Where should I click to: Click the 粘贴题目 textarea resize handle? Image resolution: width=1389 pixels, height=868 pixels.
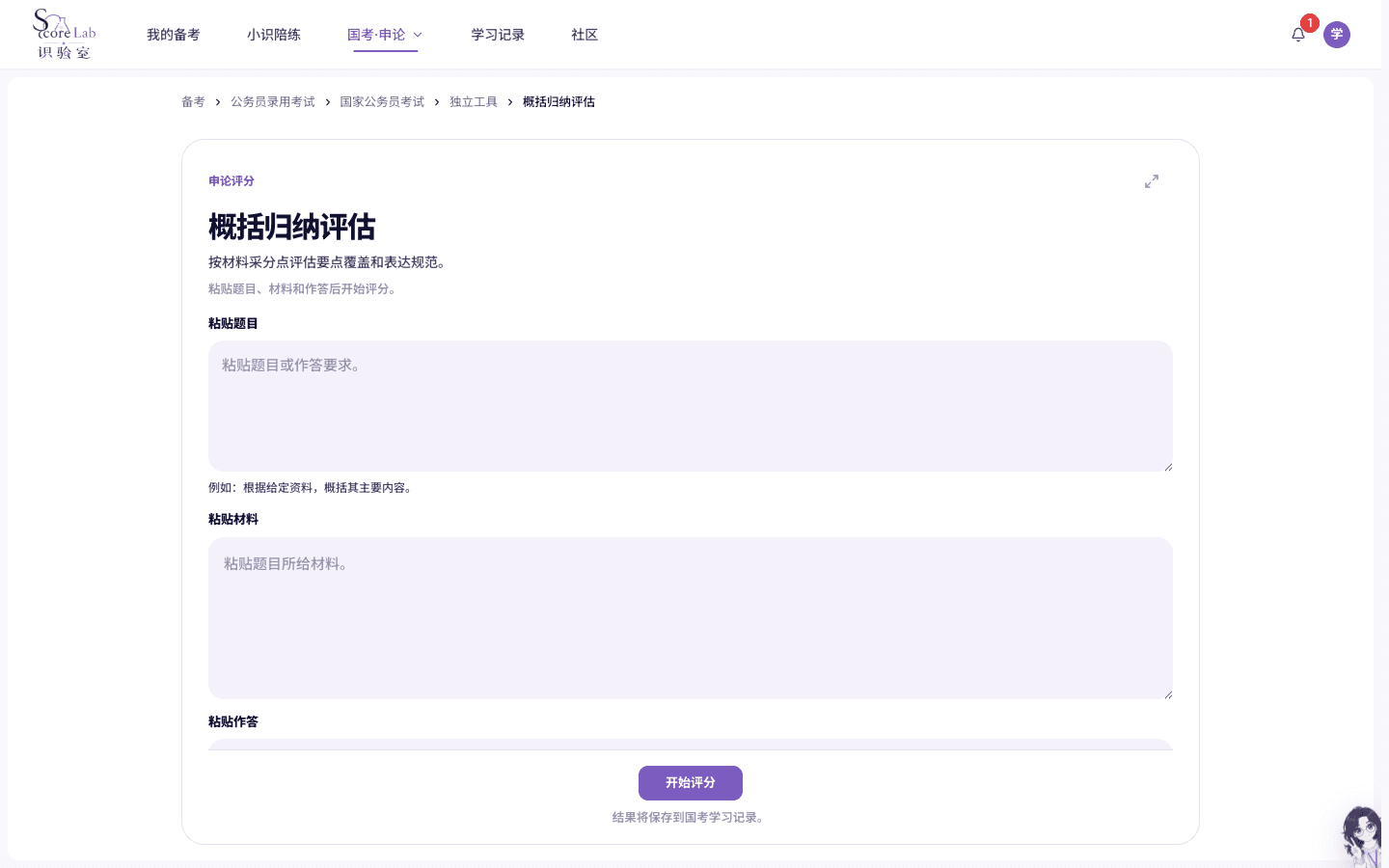[1167, 466]
